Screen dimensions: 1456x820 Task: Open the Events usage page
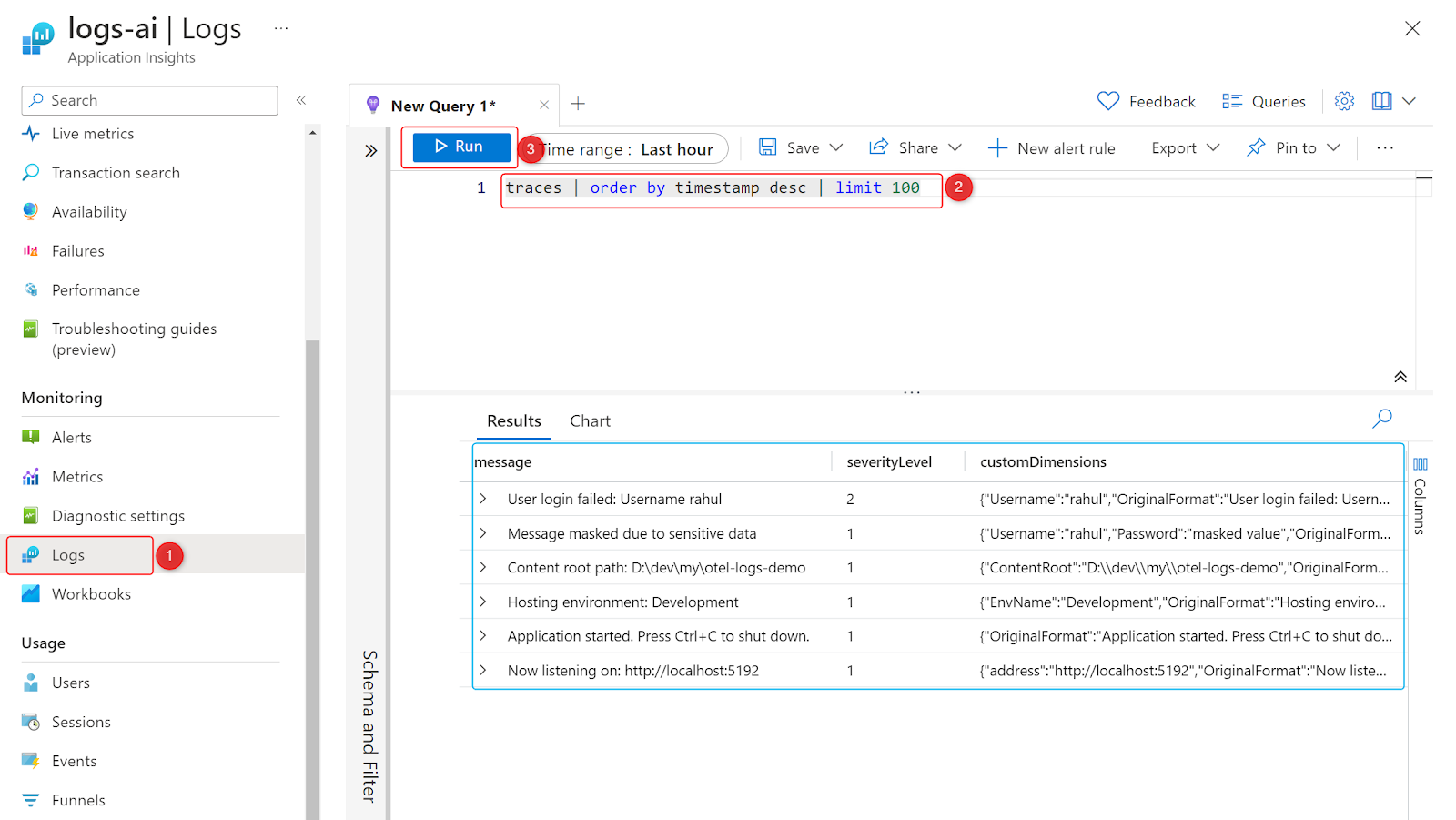point(74,762)
